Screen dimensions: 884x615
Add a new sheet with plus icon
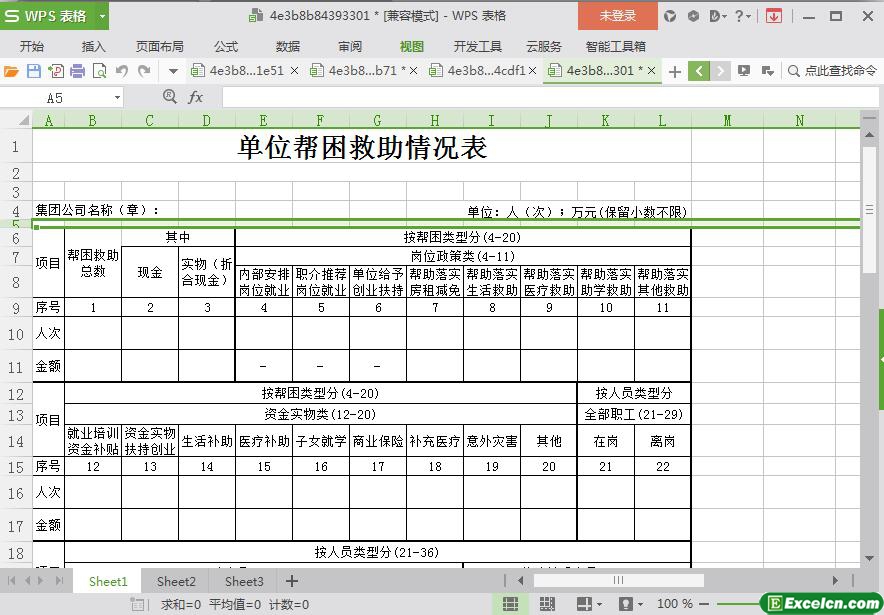[292, 581]
